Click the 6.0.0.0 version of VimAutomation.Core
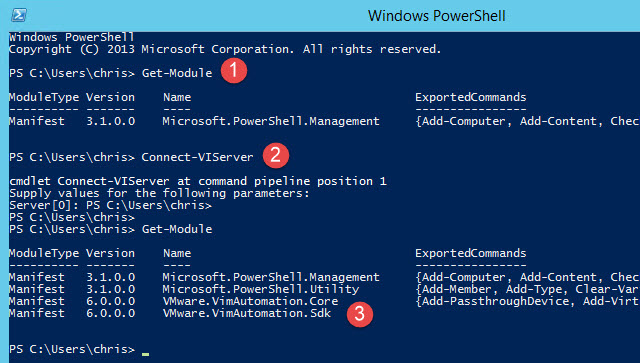The height and width of the screenshot is (363, 640). [110, 301]
